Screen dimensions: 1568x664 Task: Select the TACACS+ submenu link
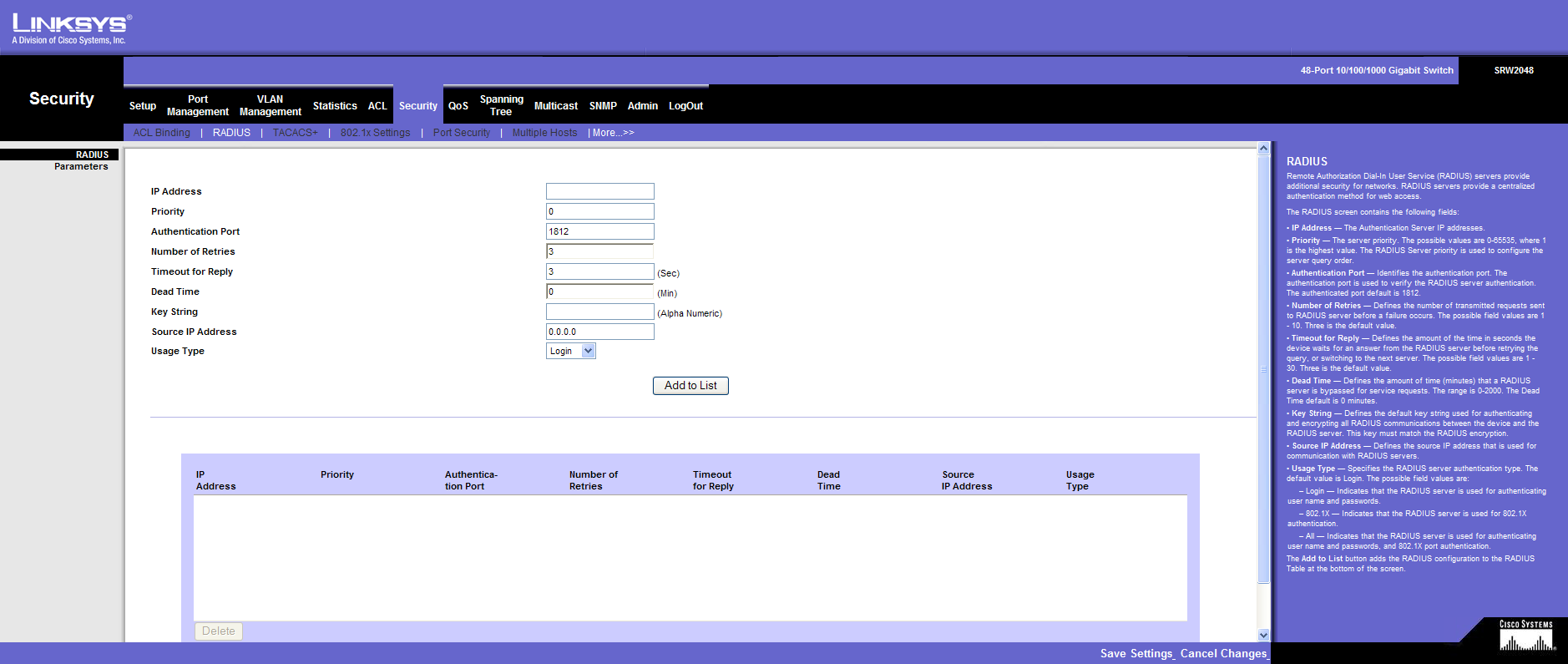pos(295,133)
